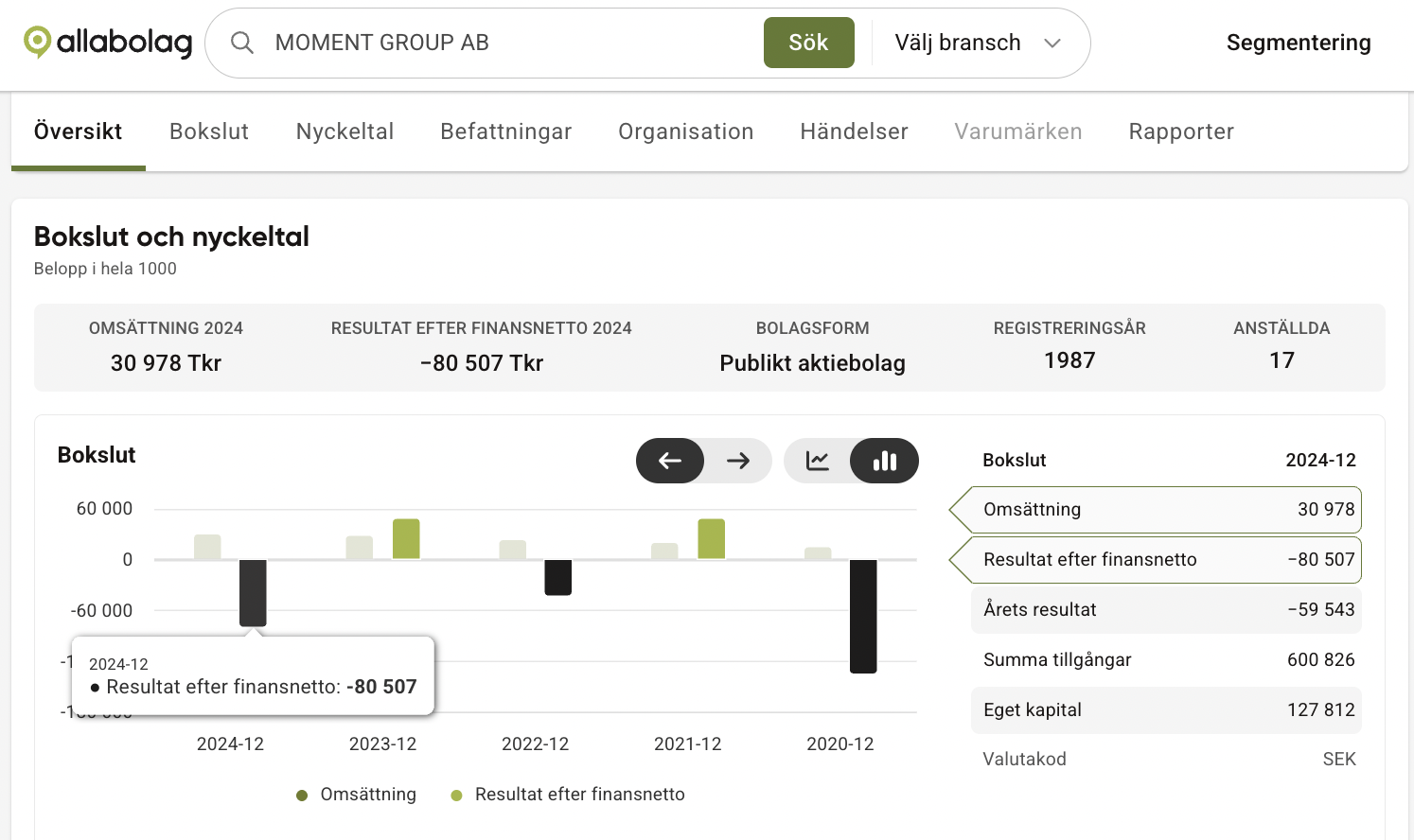
Task: Select the Omsättning row in Bokslut table
Action: tap(1166, 510)
